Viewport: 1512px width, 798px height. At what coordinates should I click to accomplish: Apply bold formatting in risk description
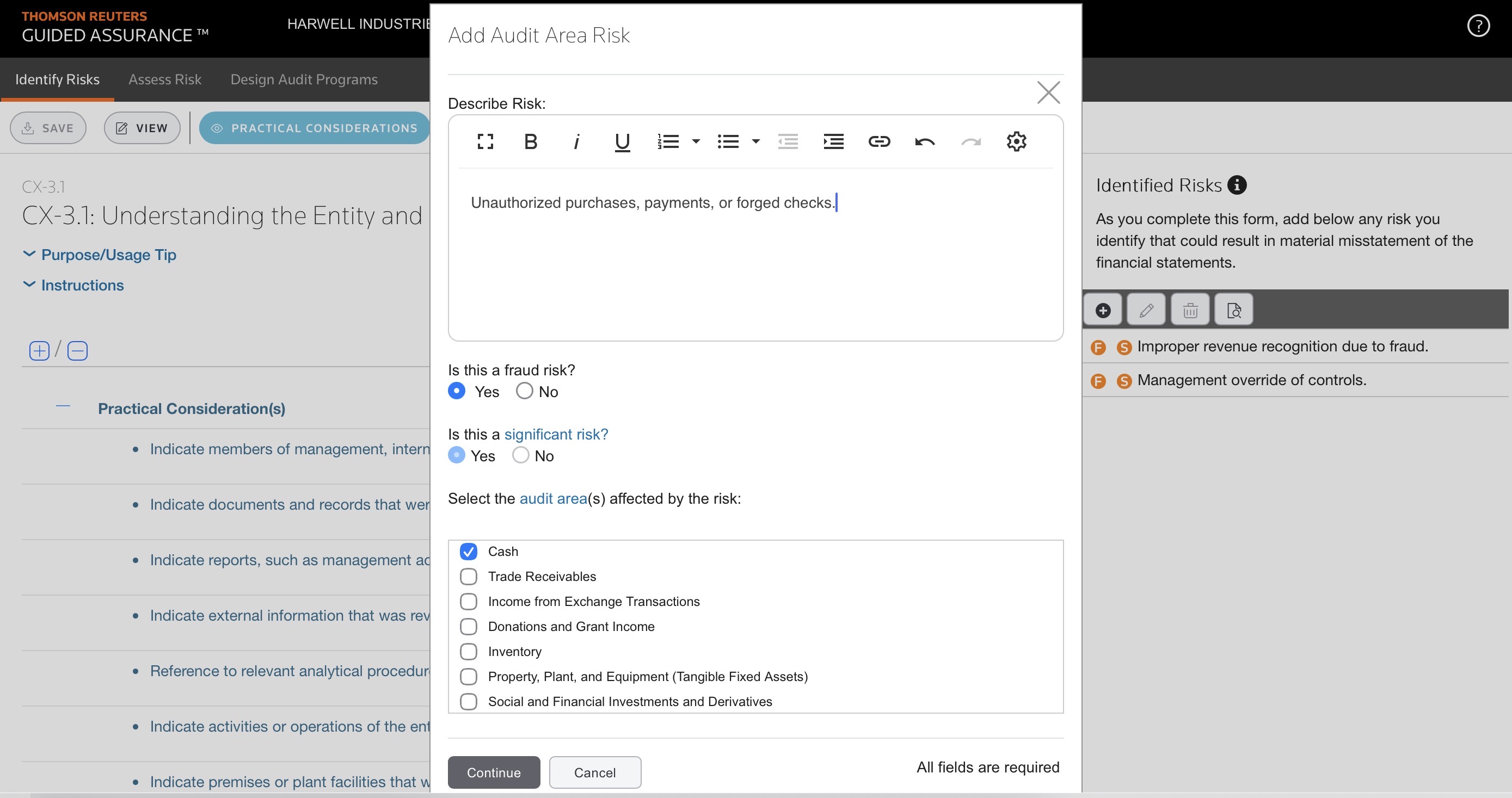pos(531,141)
